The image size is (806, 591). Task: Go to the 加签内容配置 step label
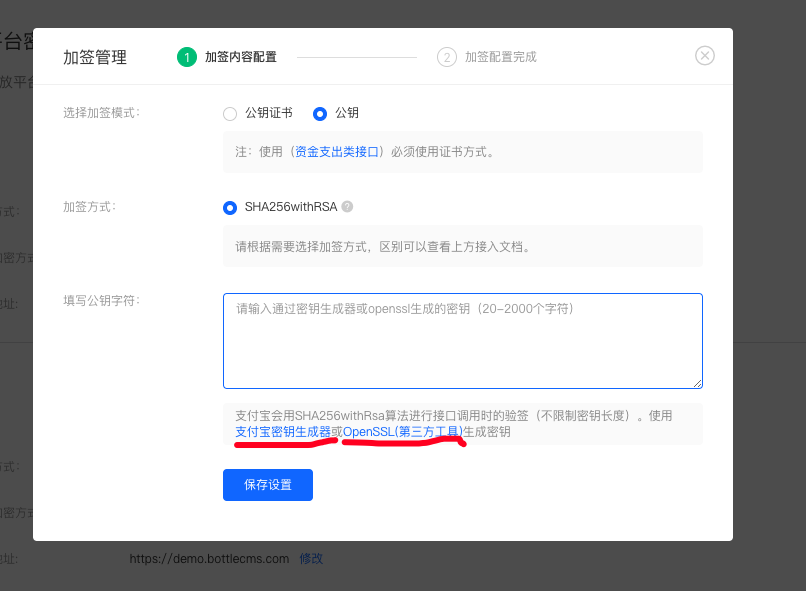240,57
